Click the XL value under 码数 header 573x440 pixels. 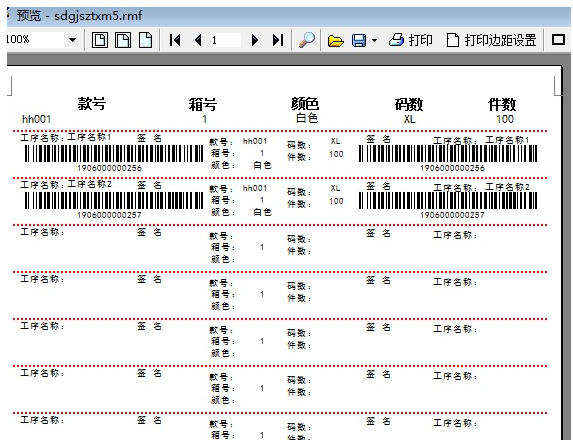click(x=409, y=119)
